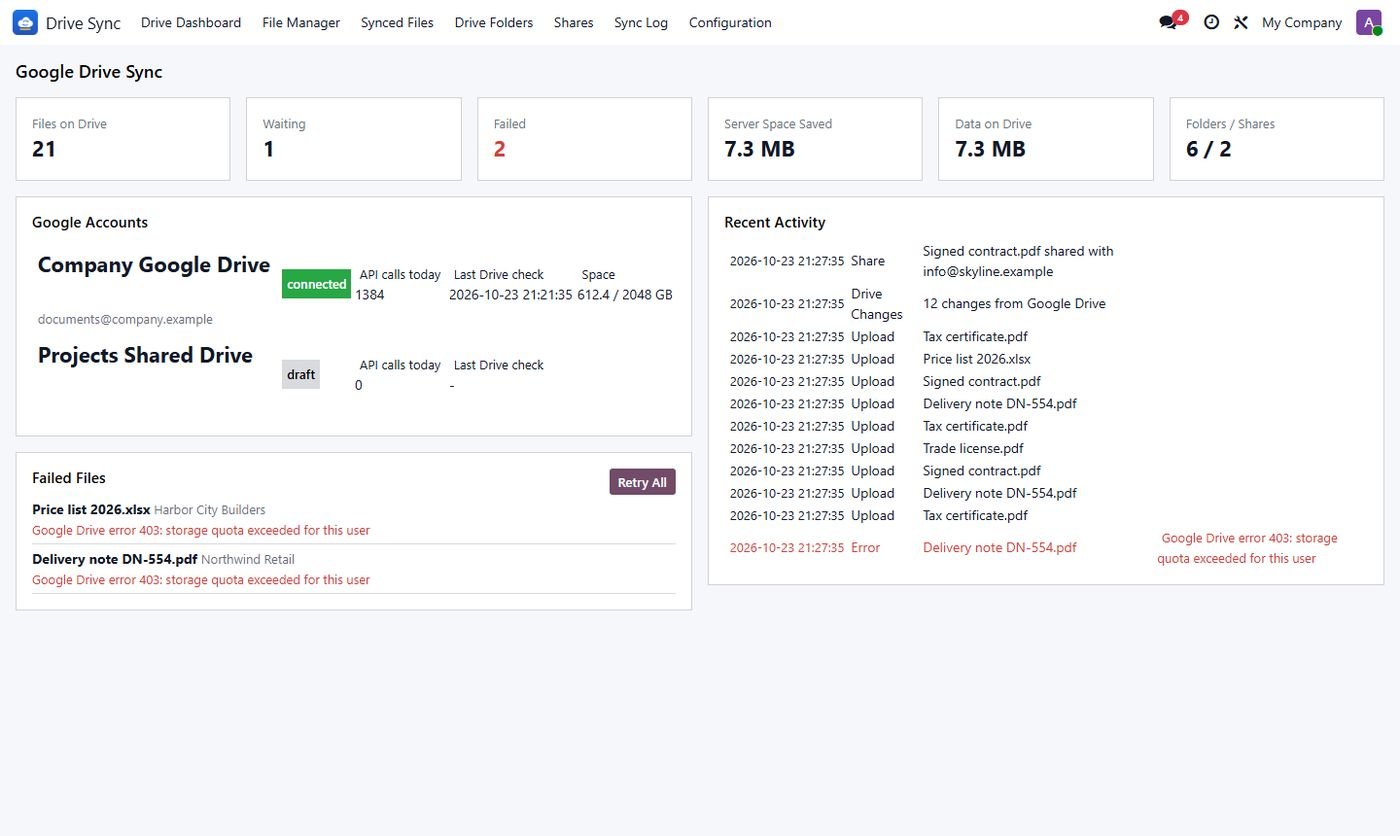This screenshot has width=1400, height=836.
Task: Open the Sync Log menu
Action: point(641,22)
